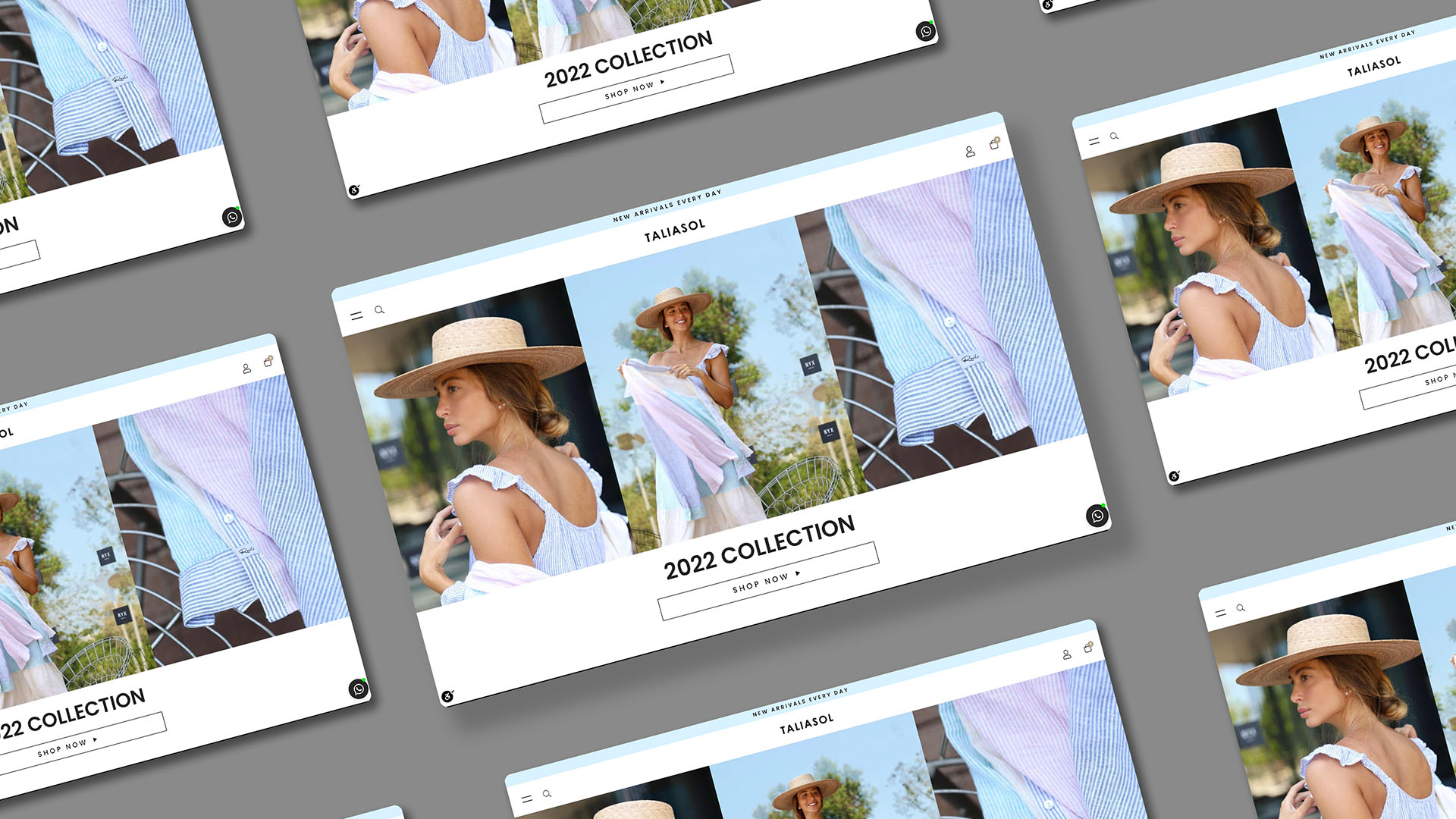1456x819 pixels.
Task: Select 2022 COLLECTION heading in top-center mockup
Action: point(629,58)
